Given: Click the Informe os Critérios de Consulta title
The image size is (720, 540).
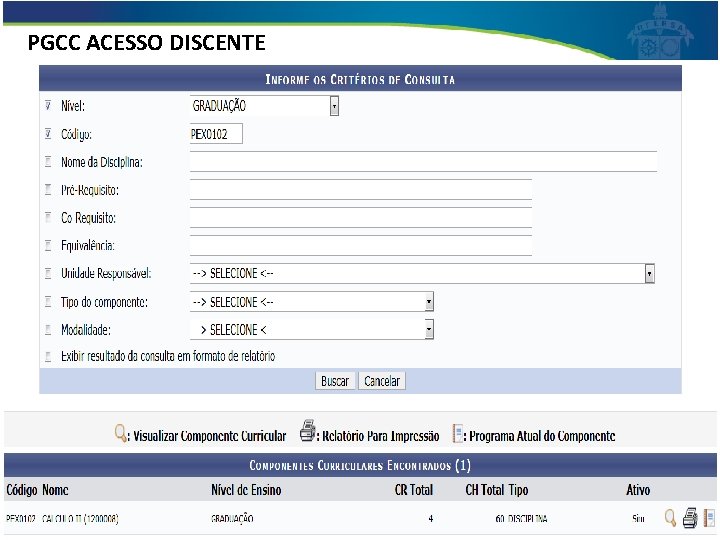Looking at the screenshot, I should tap(360, 79).
